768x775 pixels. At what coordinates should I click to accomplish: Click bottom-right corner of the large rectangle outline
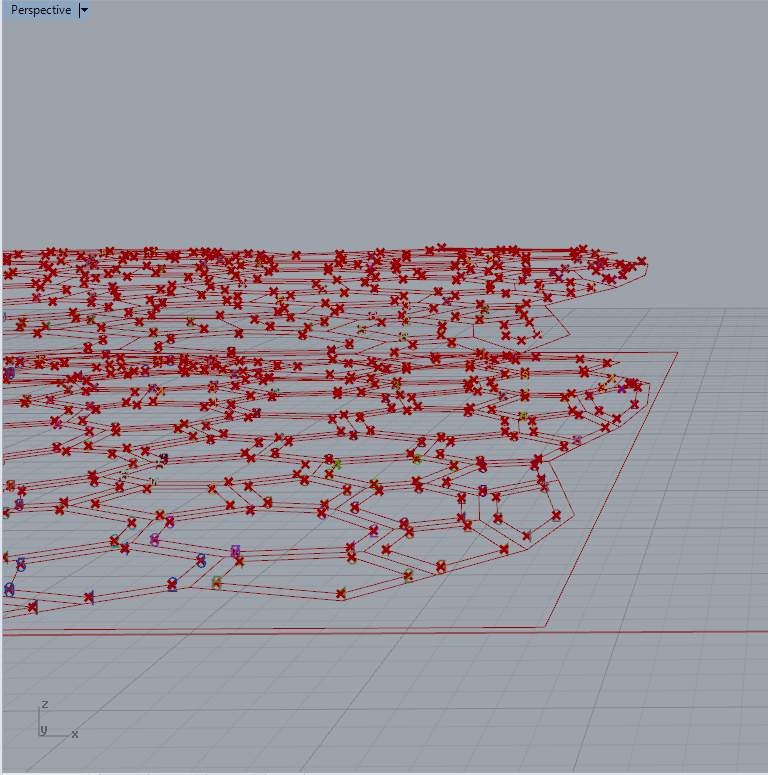(x=546, y=627)
